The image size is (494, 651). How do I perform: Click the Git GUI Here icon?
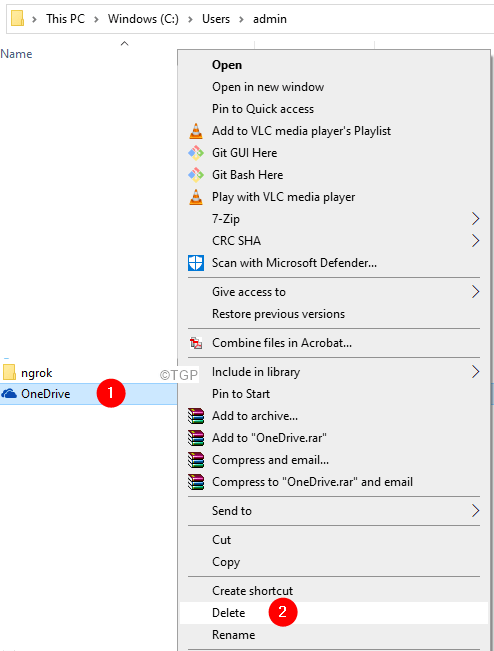[x=196, y=153]
